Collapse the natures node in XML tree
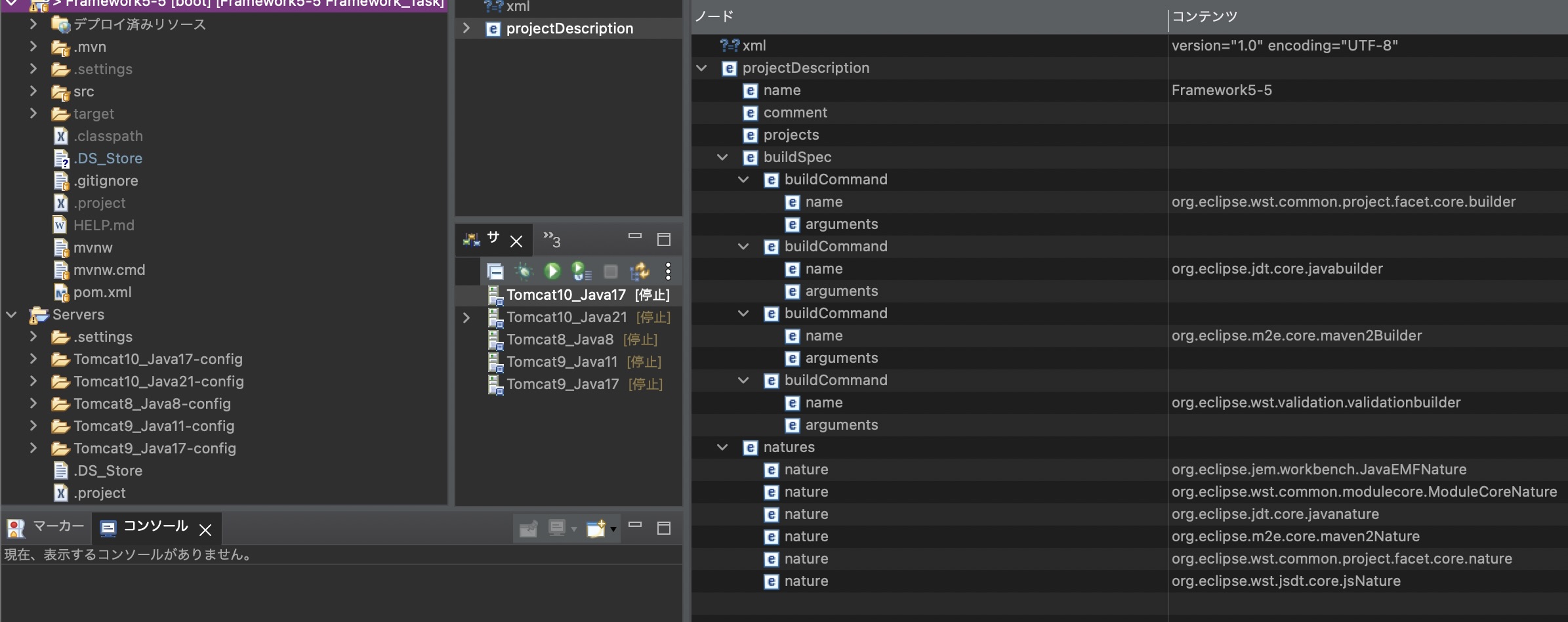 (722, 447)
